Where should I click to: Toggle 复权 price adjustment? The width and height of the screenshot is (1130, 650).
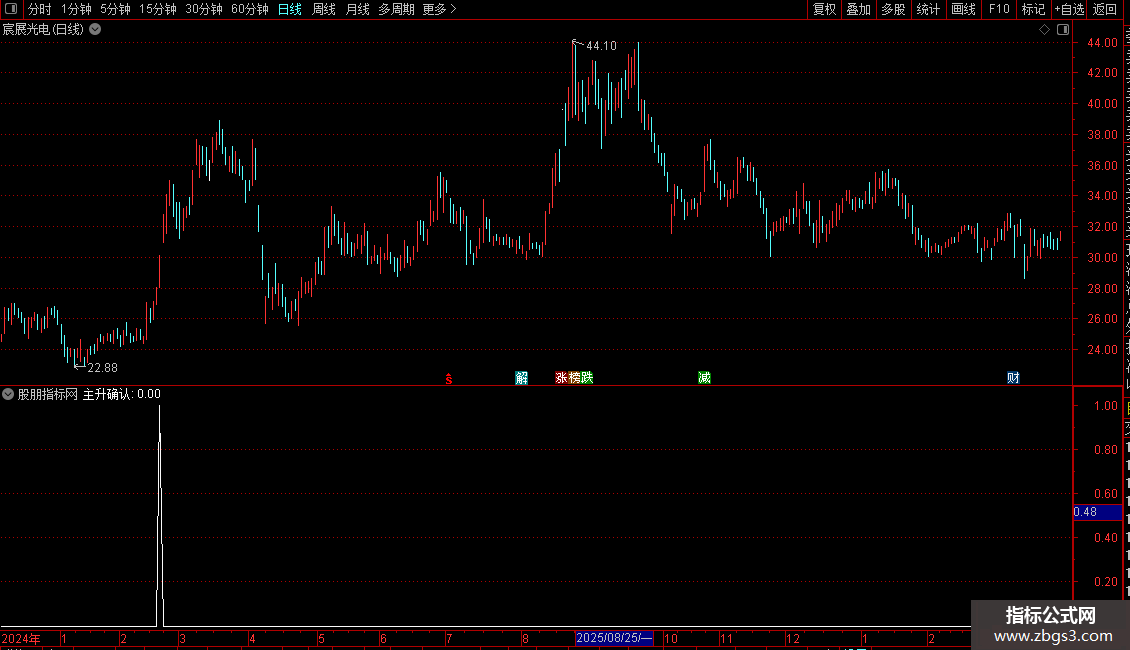click(x=824, y=9)
